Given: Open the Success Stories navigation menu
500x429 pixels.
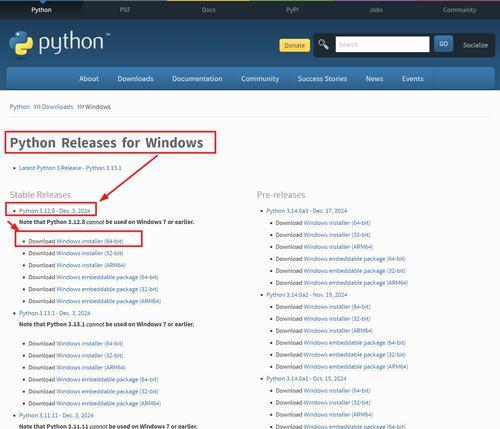Looking at the screenshot, I should pyautogui.click(x=322, y=79).
